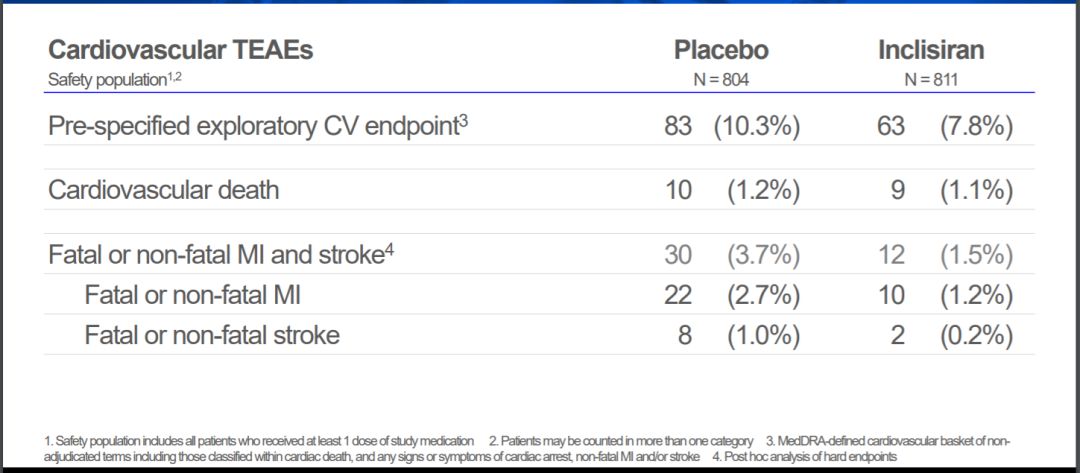Click the inclisiran value 2 (0.2%)
The image size is (1080, 473).
tap(956, 335)
